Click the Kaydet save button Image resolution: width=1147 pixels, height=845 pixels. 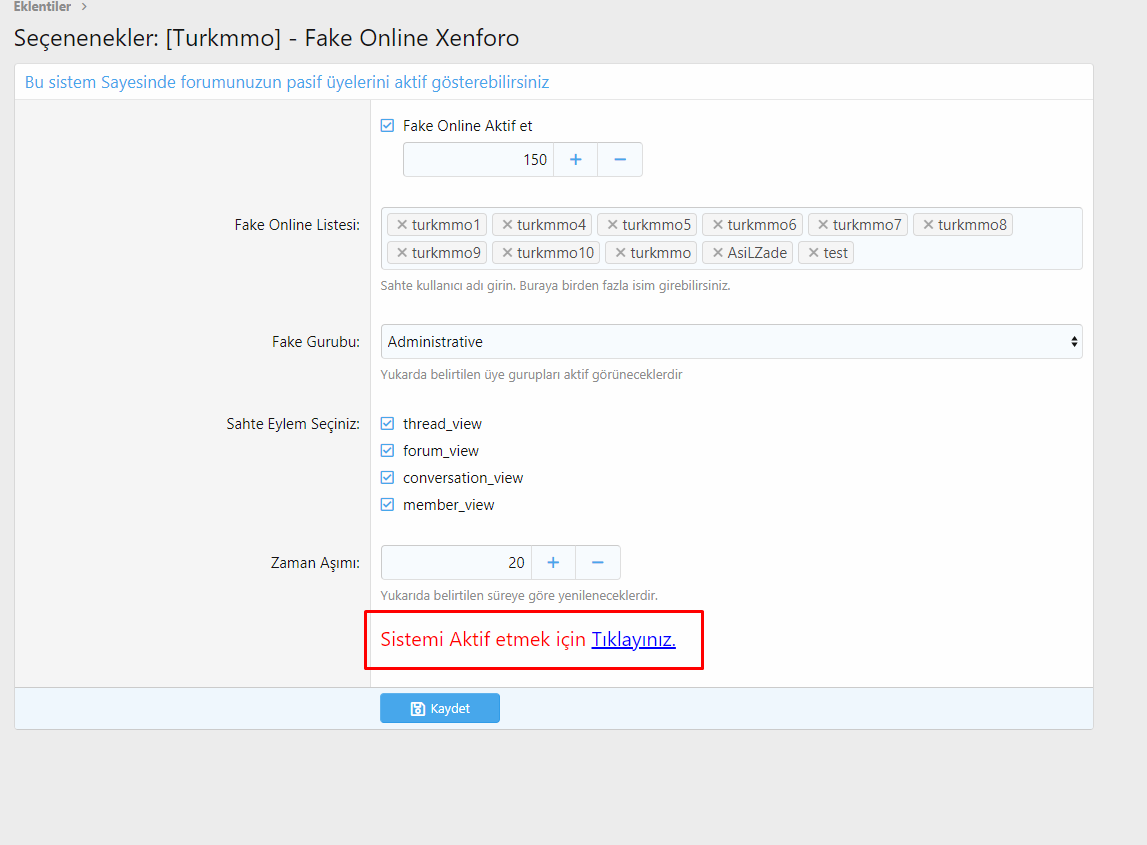point(440,708)
